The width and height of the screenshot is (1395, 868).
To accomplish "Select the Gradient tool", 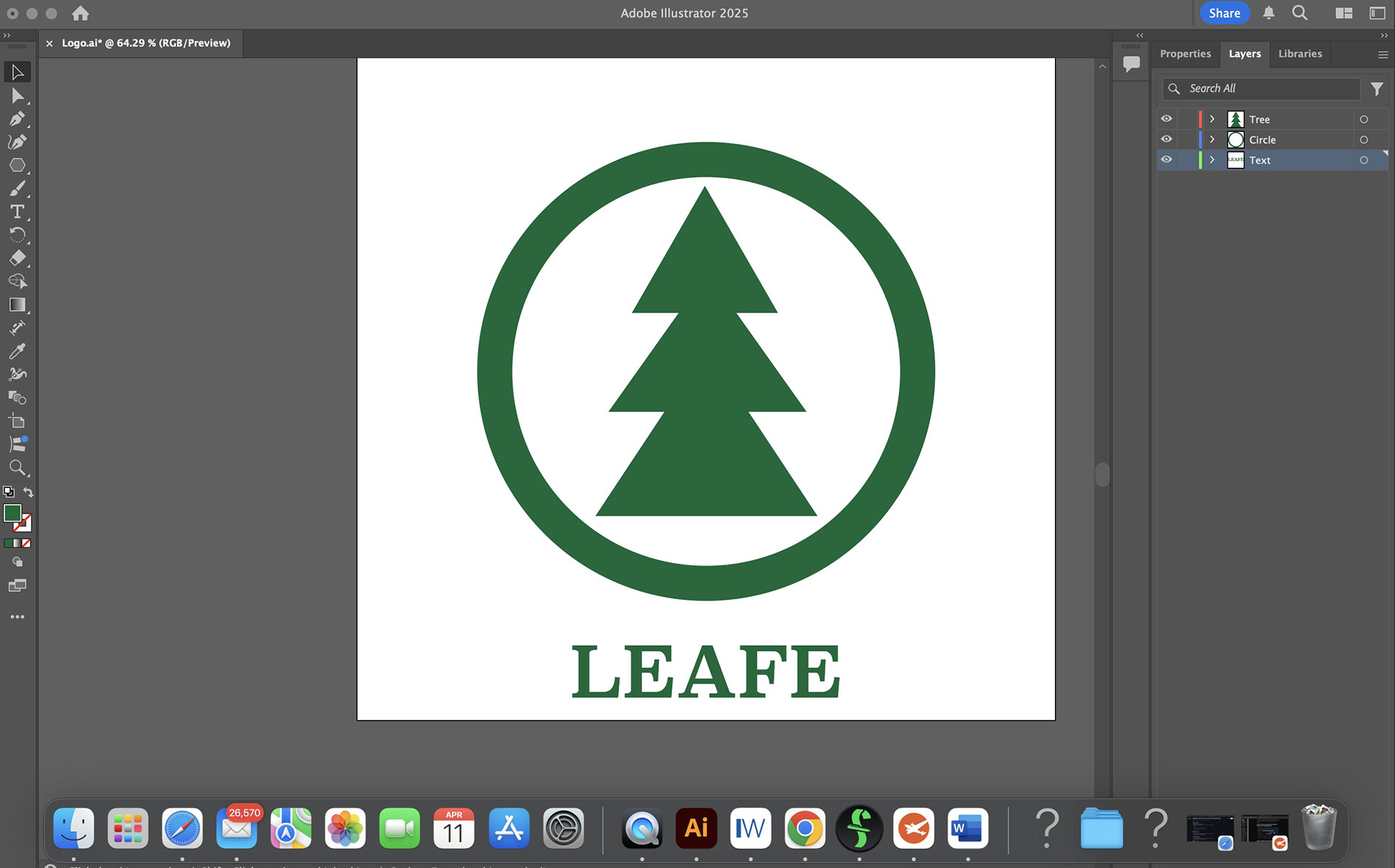I will click(x=17, y=305).
